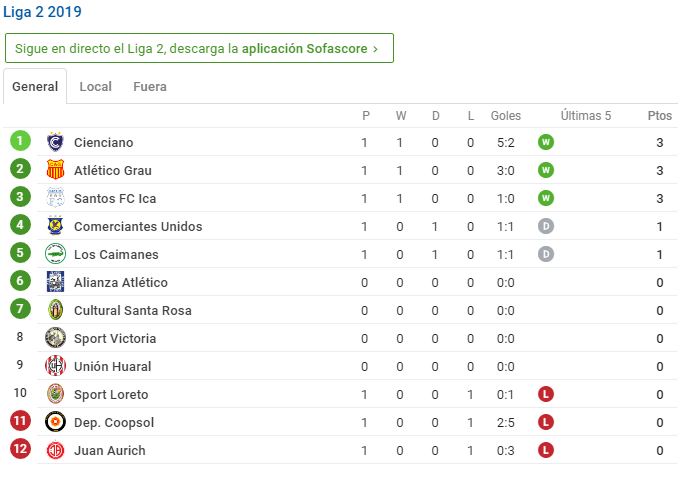Switch to the Fuera tab

[150, 86]
